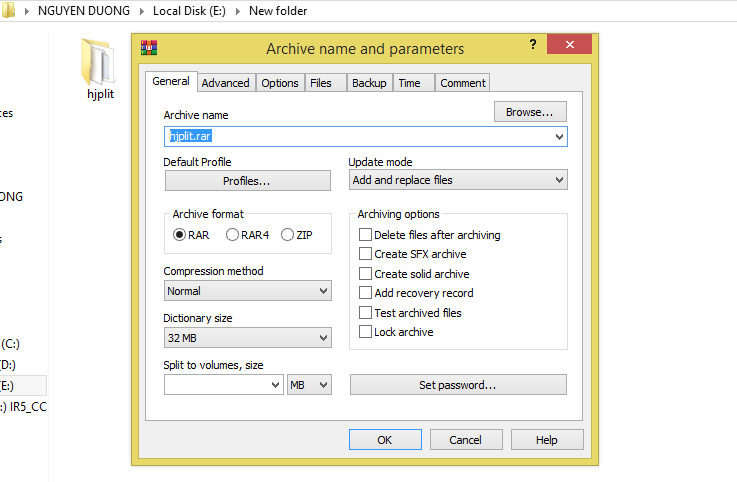This screenshot has width=737, height=482.
Task: Open the Compression method dropdown
Action: point(247,291)
